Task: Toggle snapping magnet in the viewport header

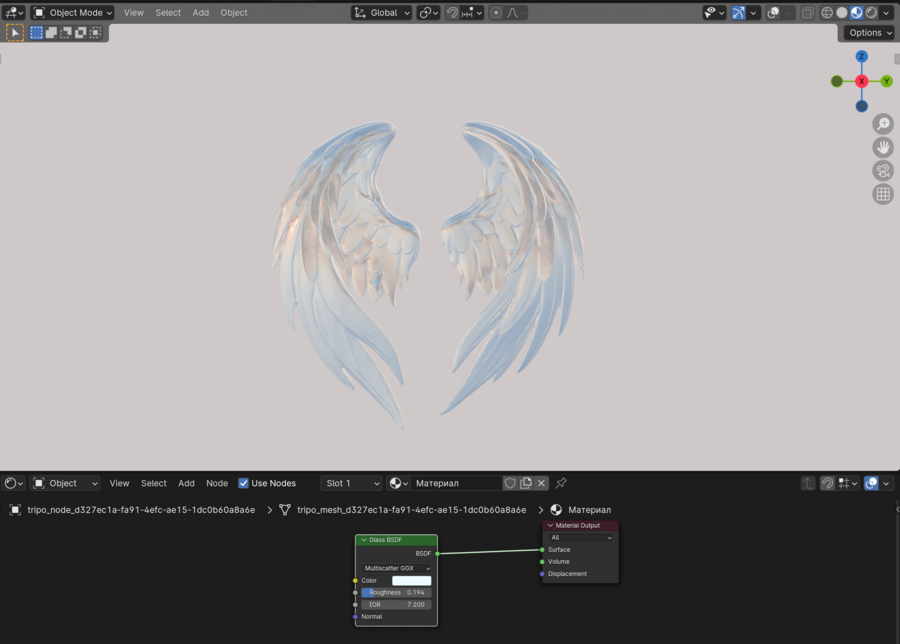Action: (452, 13)
